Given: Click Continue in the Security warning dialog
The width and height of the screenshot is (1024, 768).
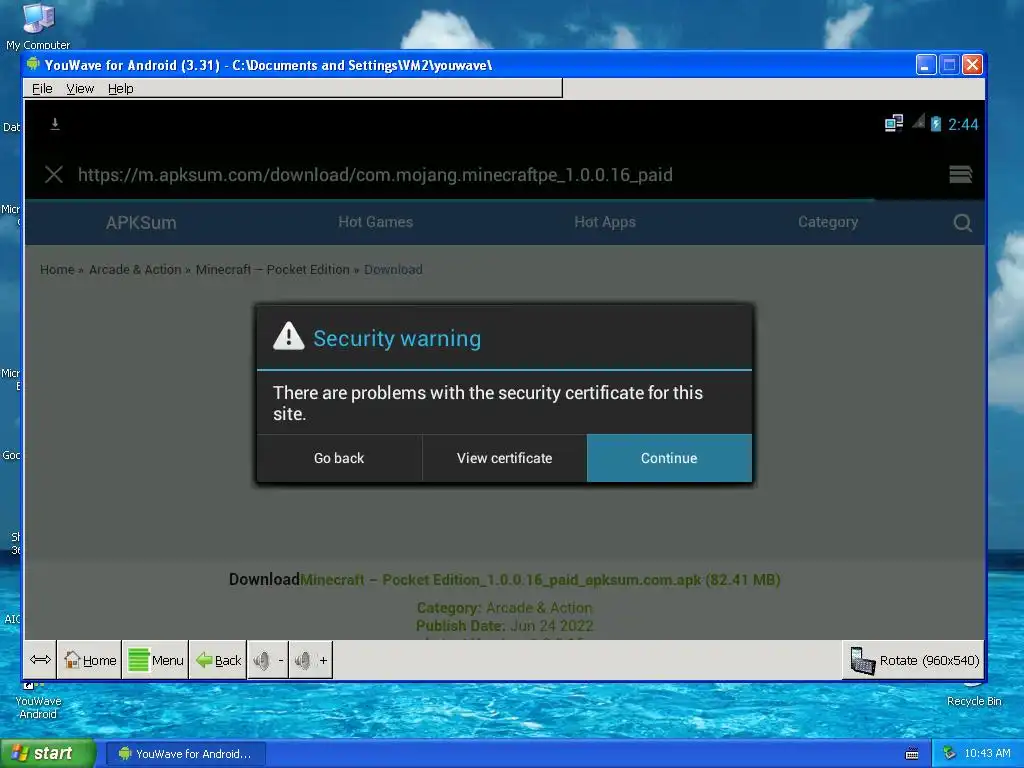Looking at the screenshot, I should tap(669, 458).
